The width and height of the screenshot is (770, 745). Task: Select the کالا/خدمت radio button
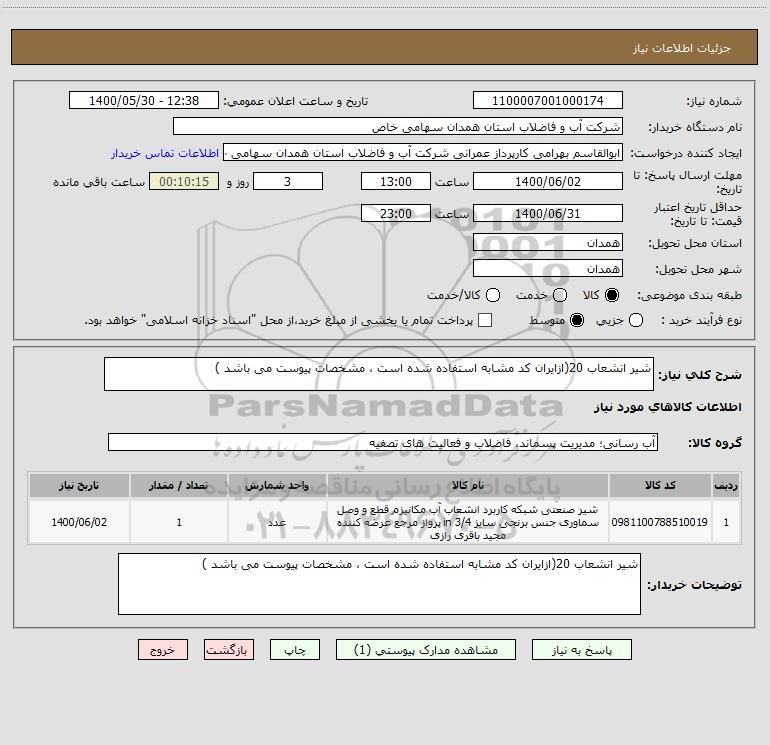pos(493,295)
